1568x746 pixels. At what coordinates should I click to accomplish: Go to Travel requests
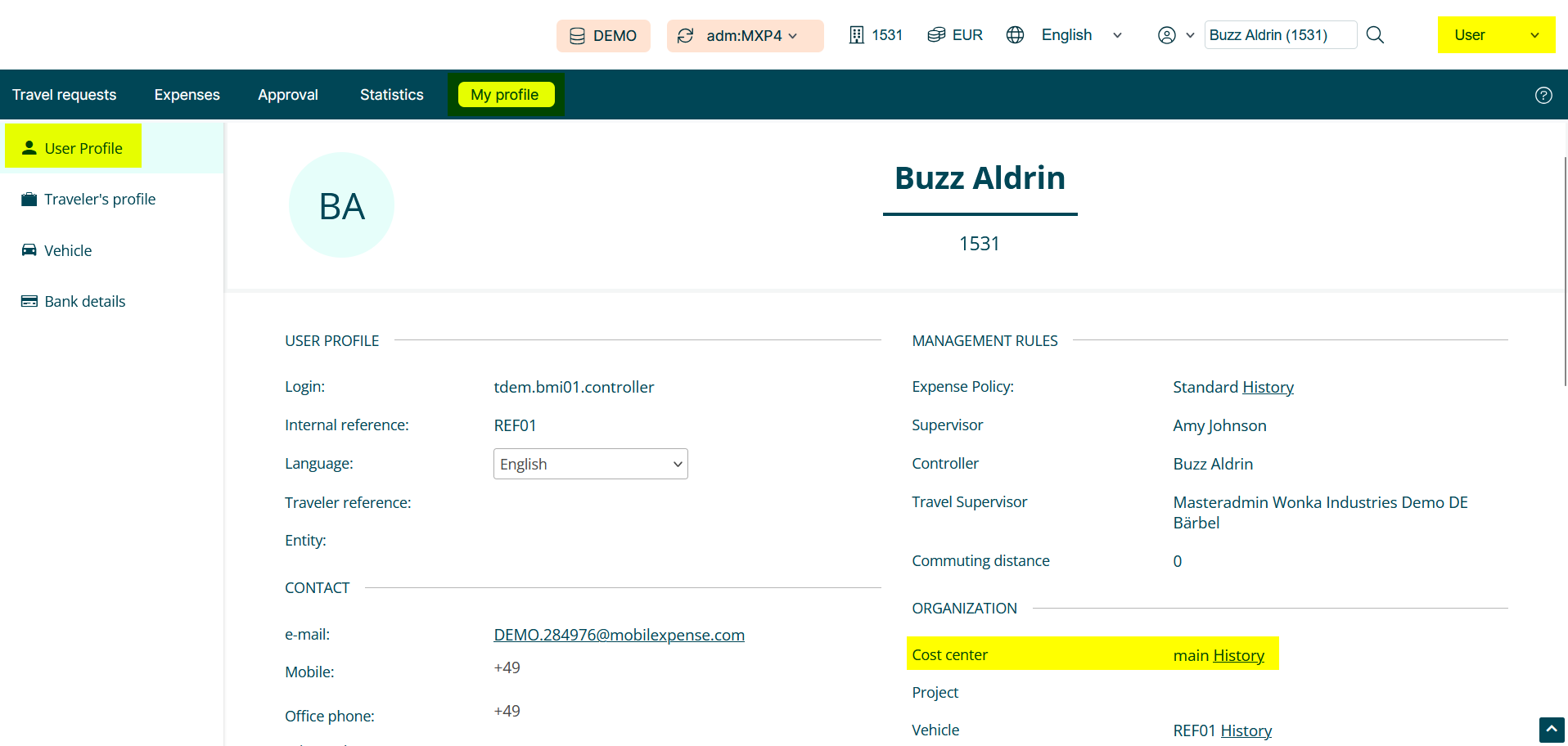tap(64, 95)
